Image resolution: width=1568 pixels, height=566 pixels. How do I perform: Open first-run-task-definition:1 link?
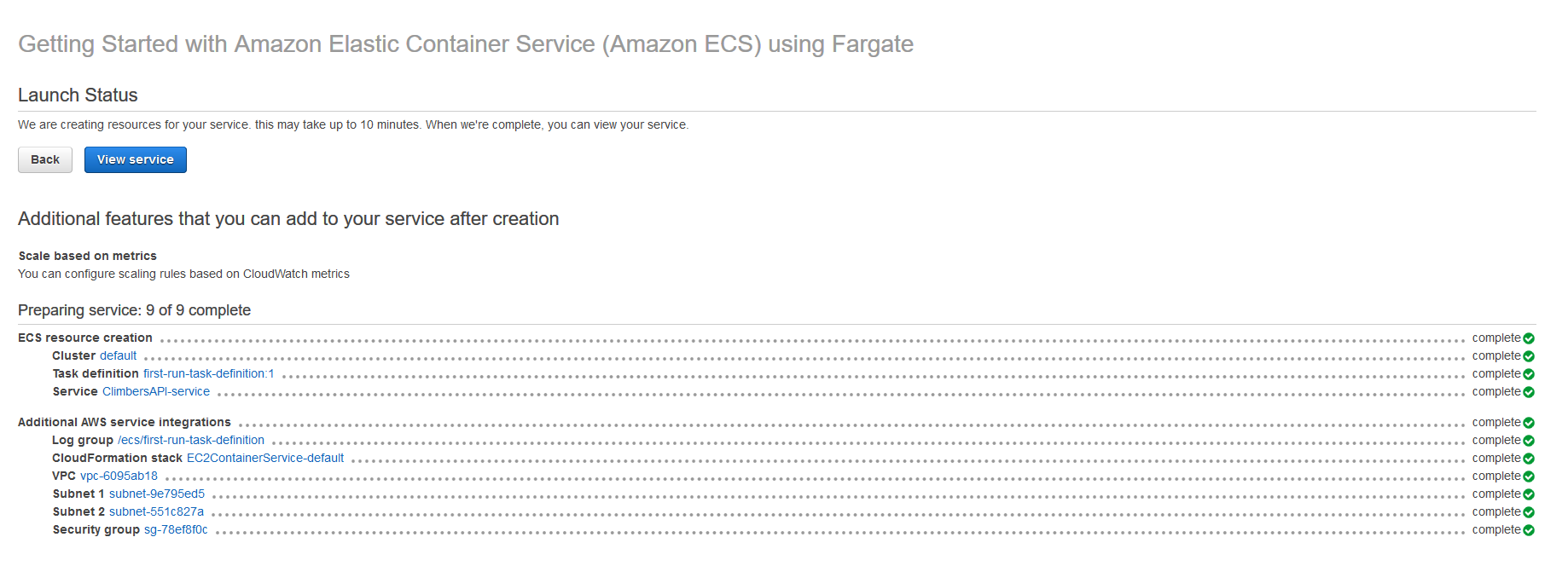pos(209,373)
